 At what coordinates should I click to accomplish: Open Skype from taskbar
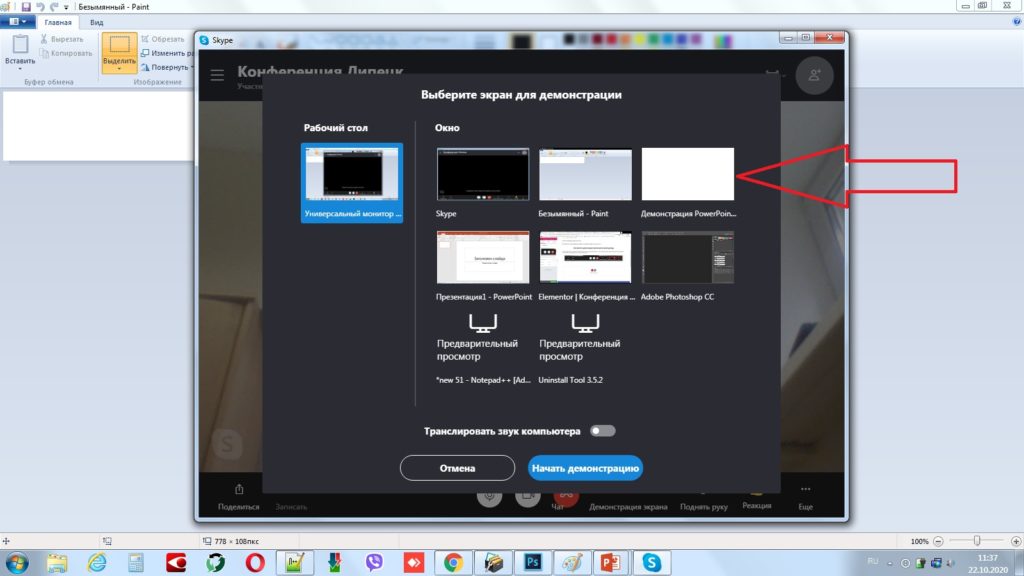(x=652, y=562)
